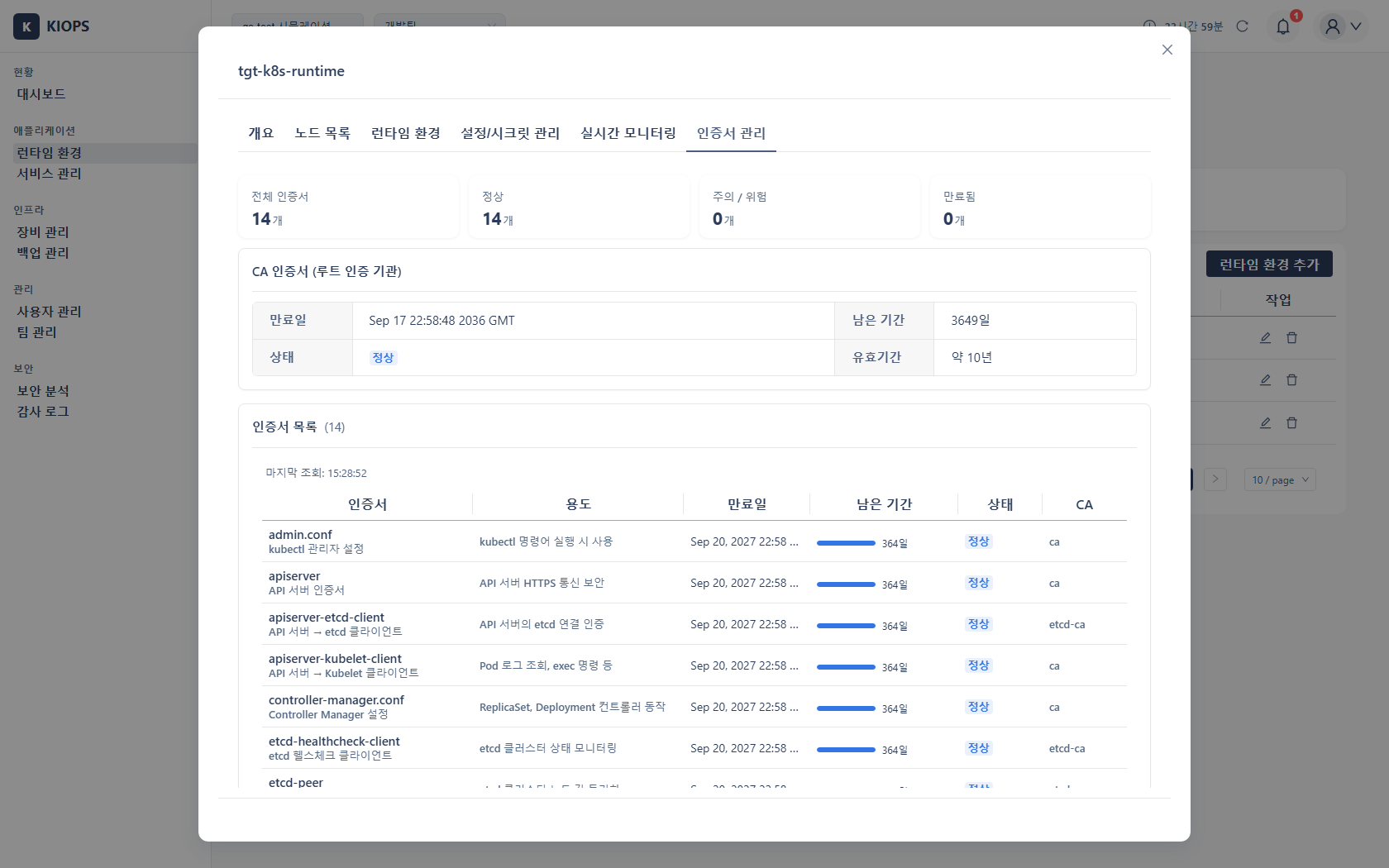Click delete trash in second background row
The width and height of the screenshot is (1389, 868).
(x=1291, y=379)
